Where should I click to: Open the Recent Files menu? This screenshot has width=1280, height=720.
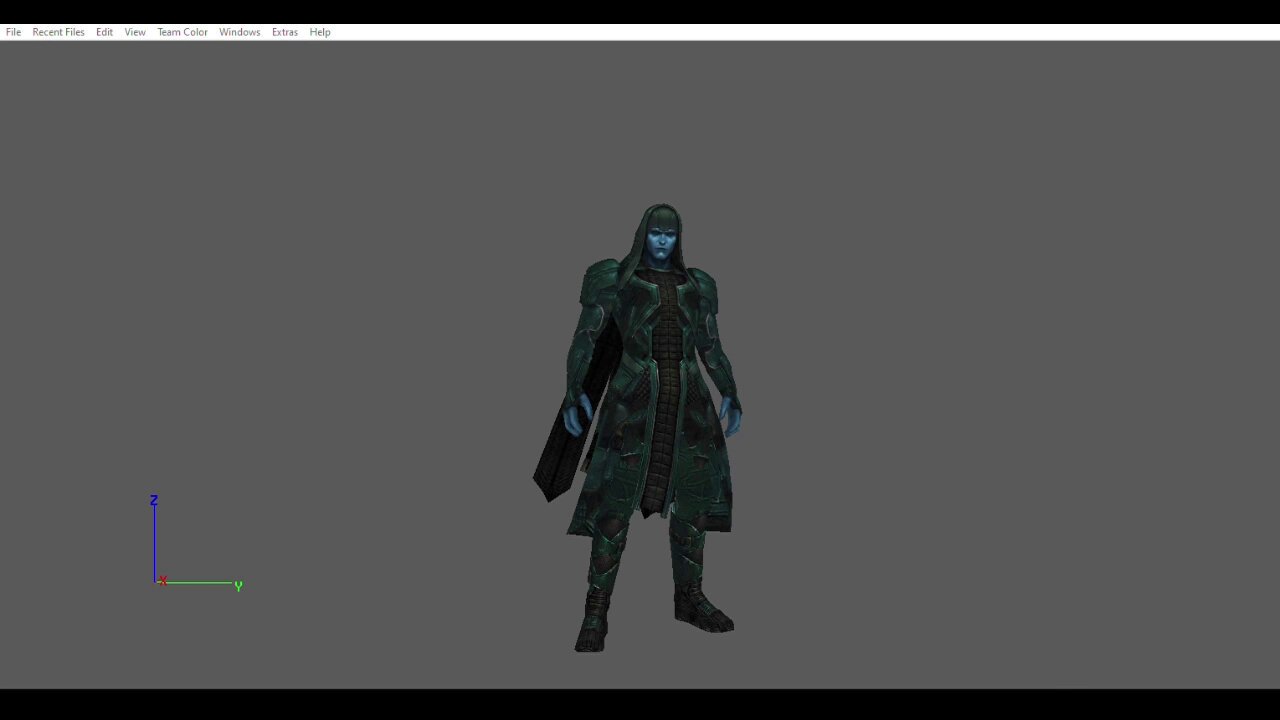58,32
